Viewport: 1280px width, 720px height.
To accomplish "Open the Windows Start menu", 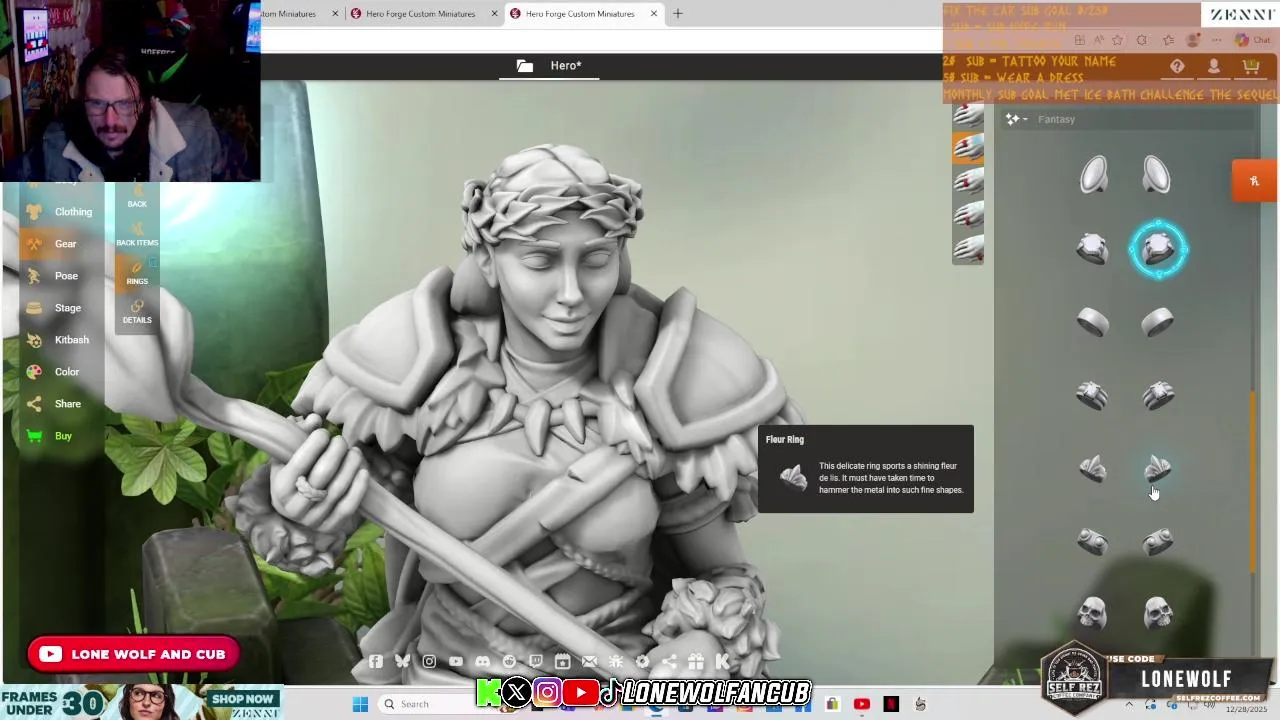I will [x=360, y=704].
